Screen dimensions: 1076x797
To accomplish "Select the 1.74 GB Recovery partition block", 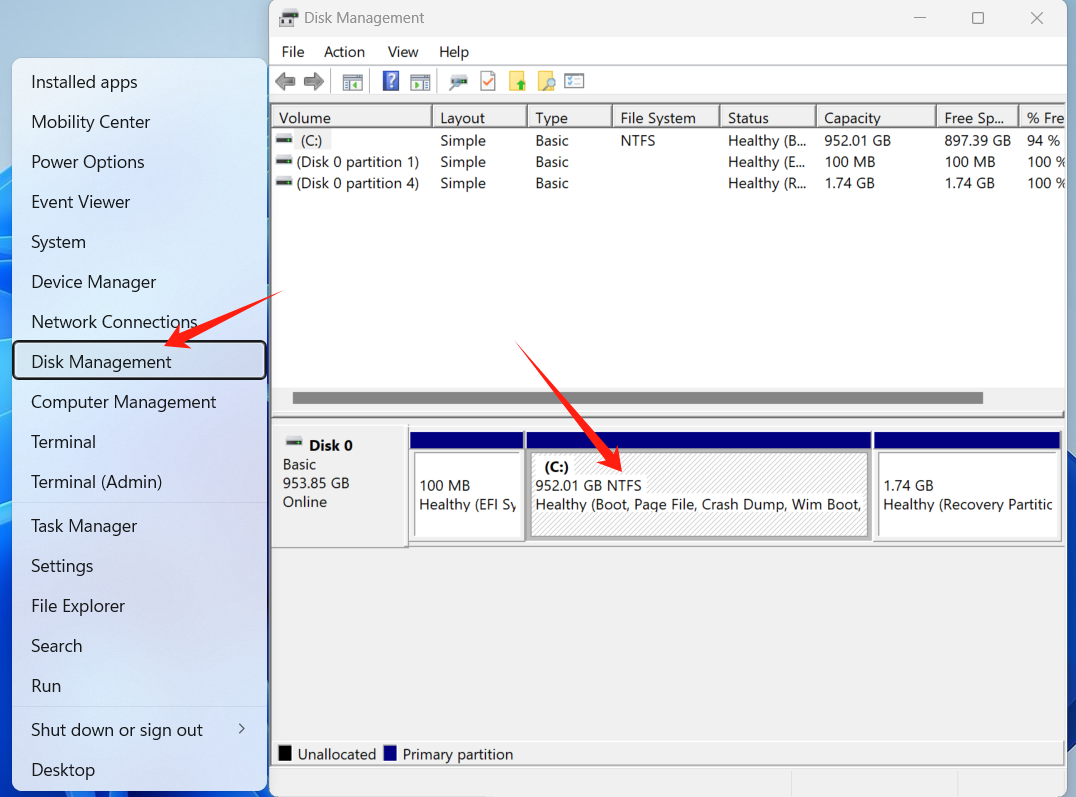I will pos(966,495).
